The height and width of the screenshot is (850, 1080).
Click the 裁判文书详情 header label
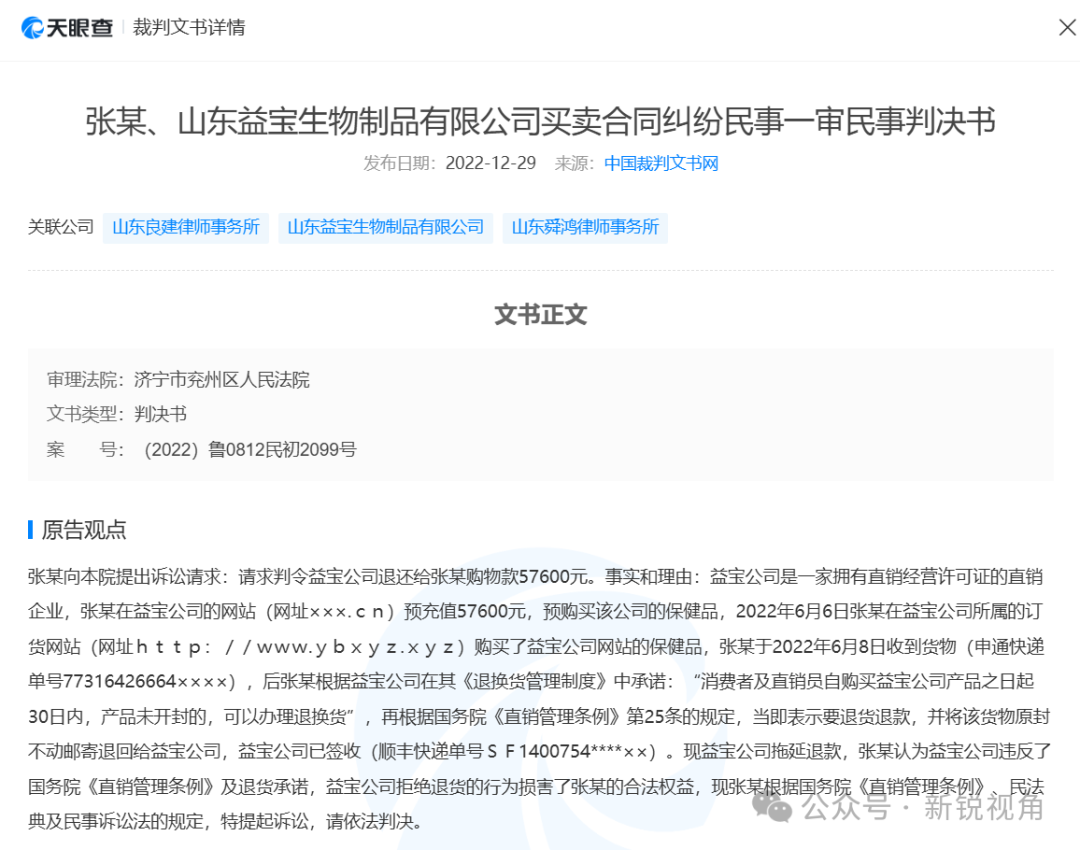coord(189,27)
